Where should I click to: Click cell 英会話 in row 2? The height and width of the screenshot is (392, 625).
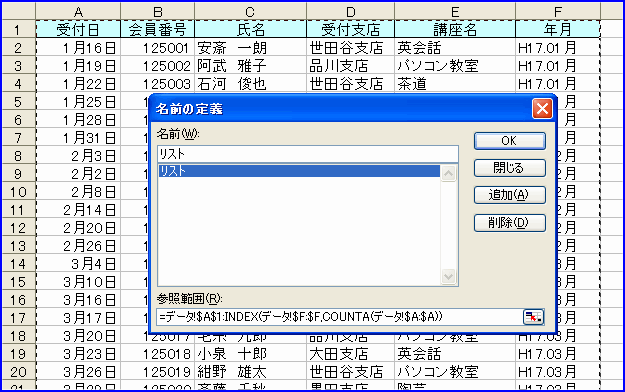455,47
